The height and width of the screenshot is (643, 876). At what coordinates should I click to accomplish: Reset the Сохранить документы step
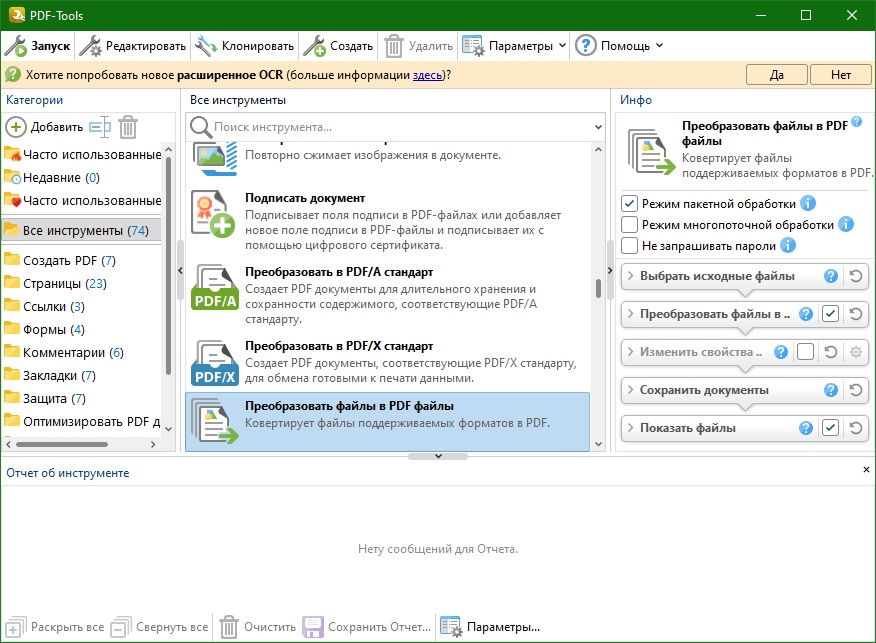(x=856, y=390)
